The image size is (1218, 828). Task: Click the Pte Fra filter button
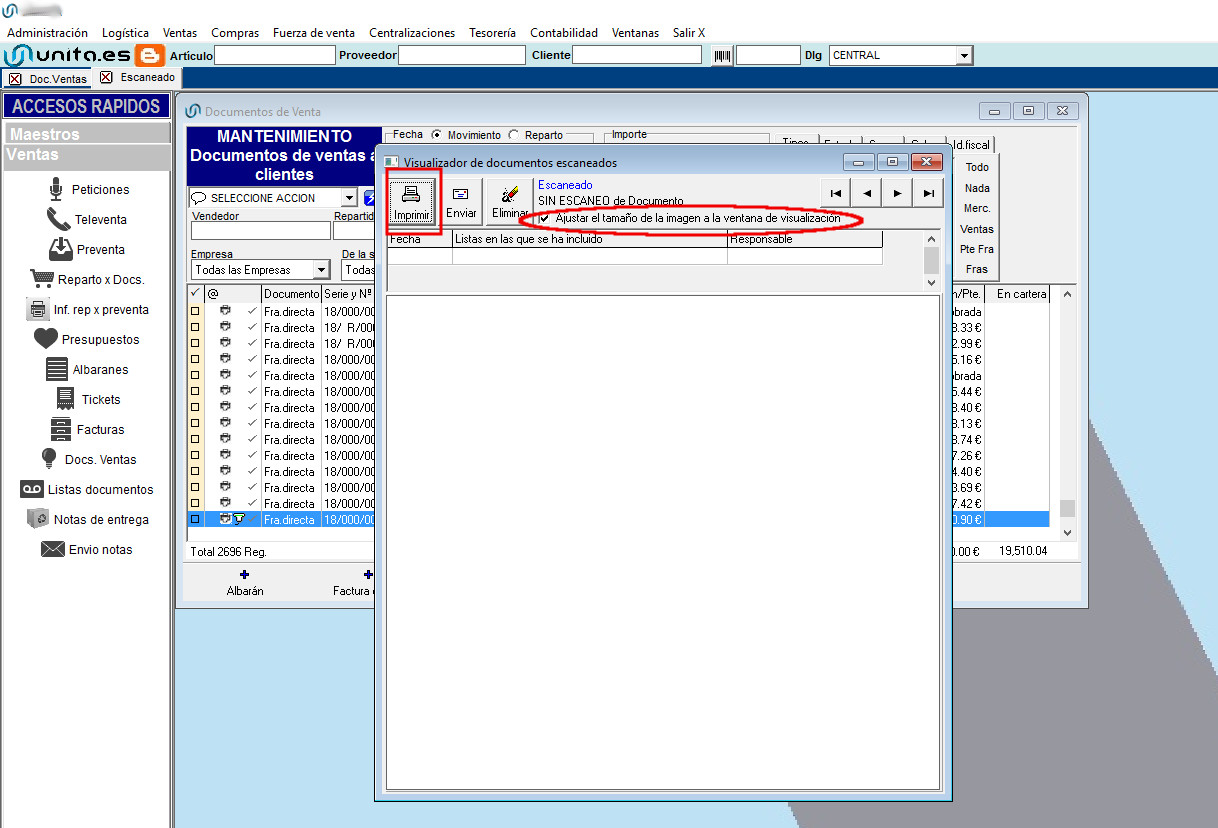pyautogui.click(x=977, y=249)
